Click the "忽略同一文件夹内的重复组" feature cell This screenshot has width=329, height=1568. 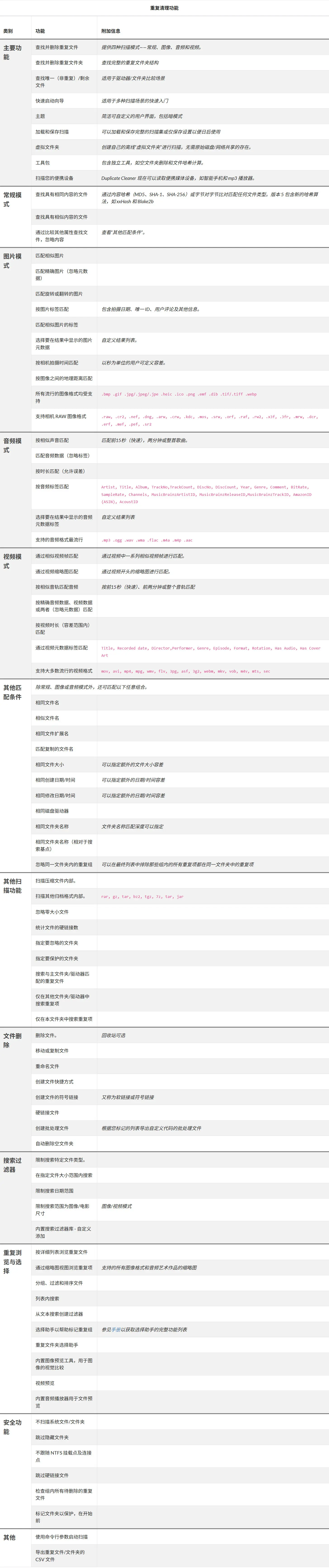[64, 865]
